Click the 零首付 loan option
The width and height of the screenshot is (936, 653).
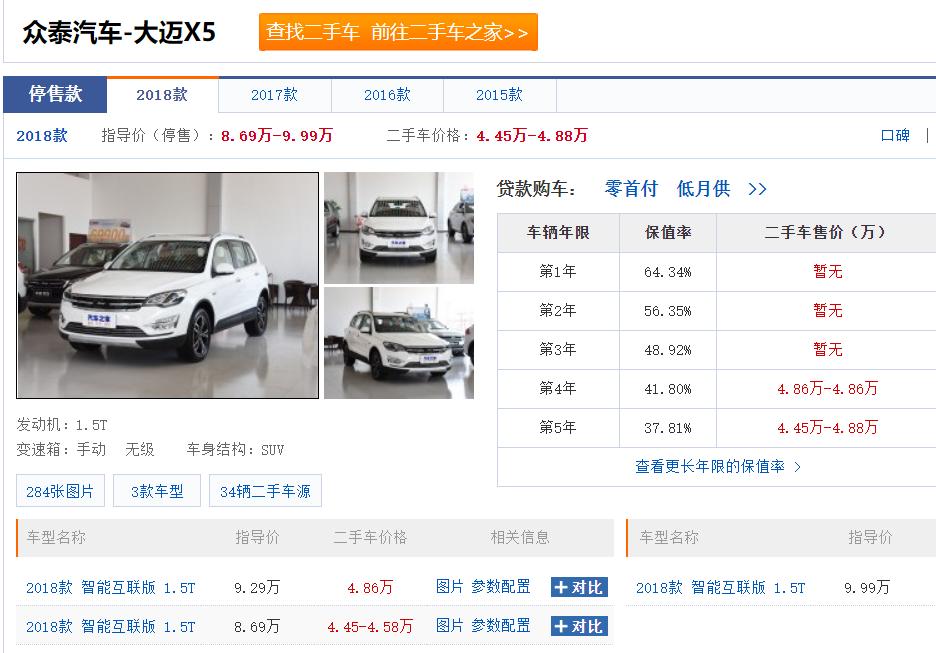coord(631,189)
